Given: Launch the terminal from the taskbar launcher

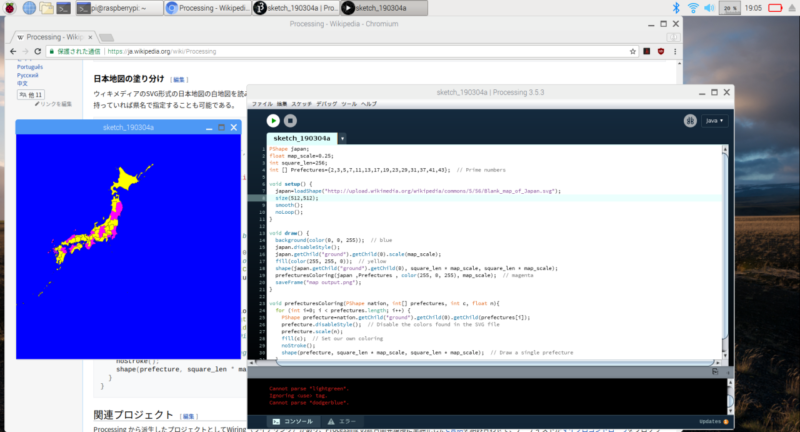Looking at the screenshot, I should coord(63,8).
